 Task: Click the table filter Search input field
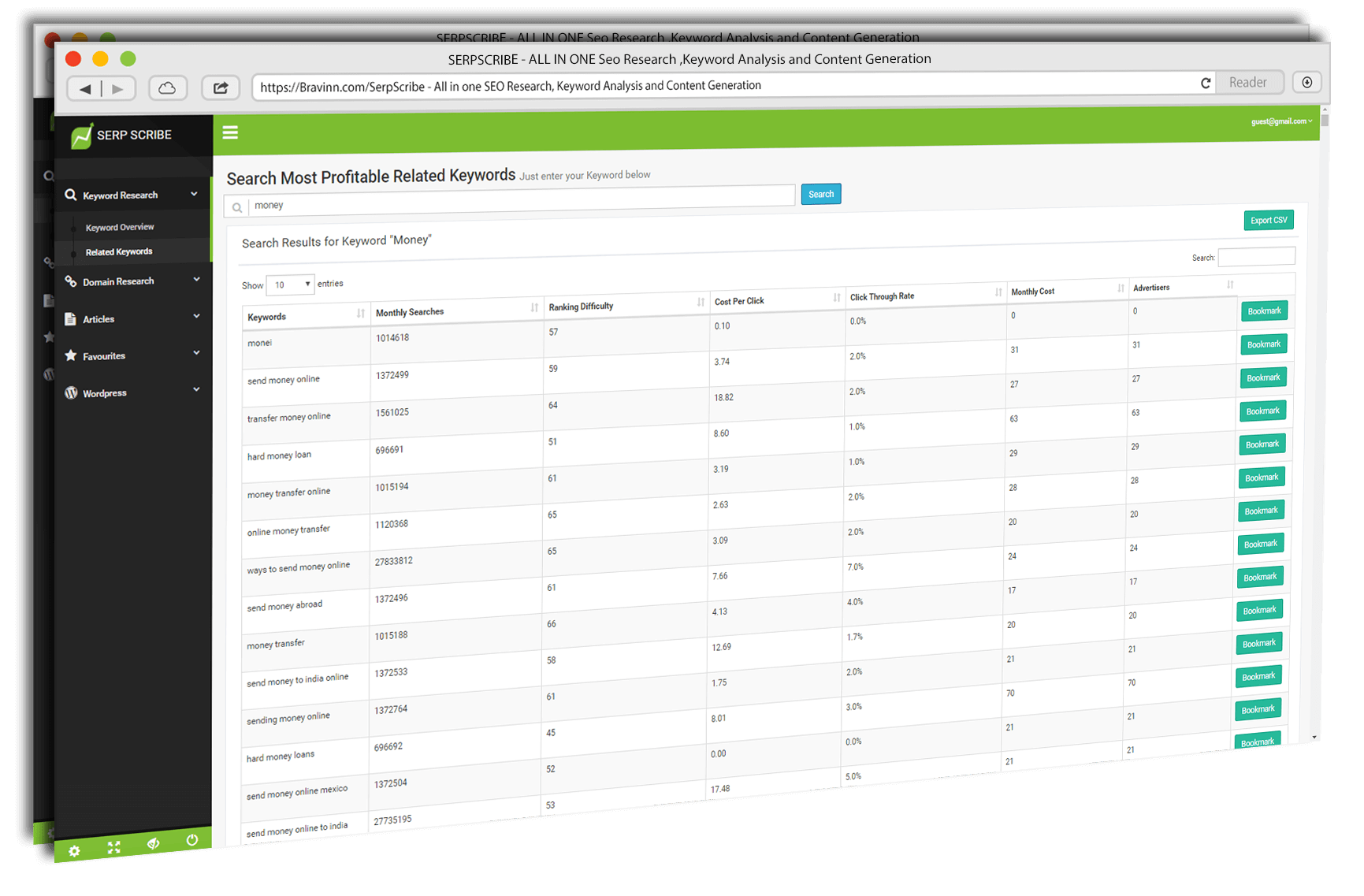tap(1256, 256)
